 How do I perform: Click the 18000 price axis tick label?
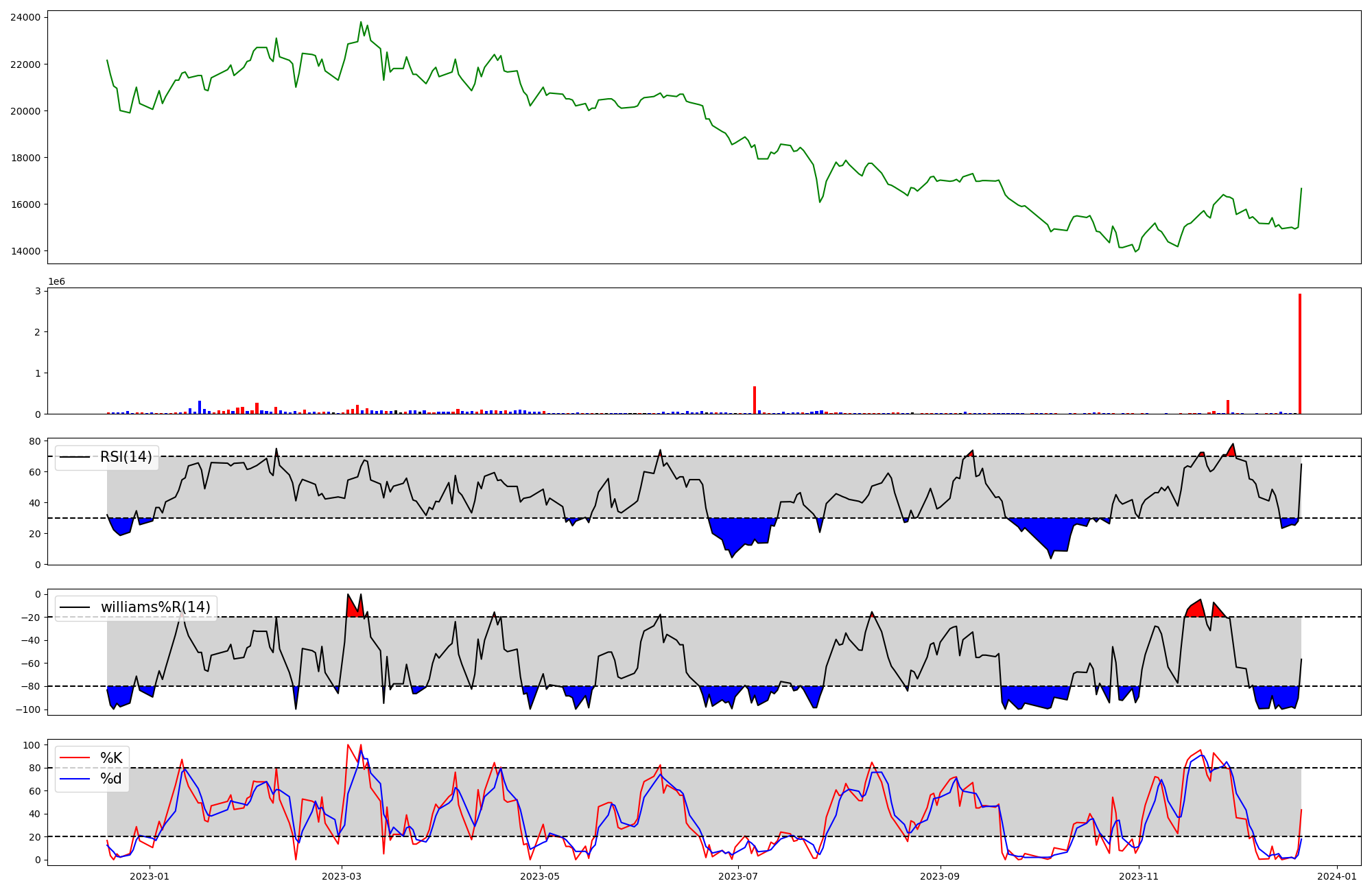point(25,158)
